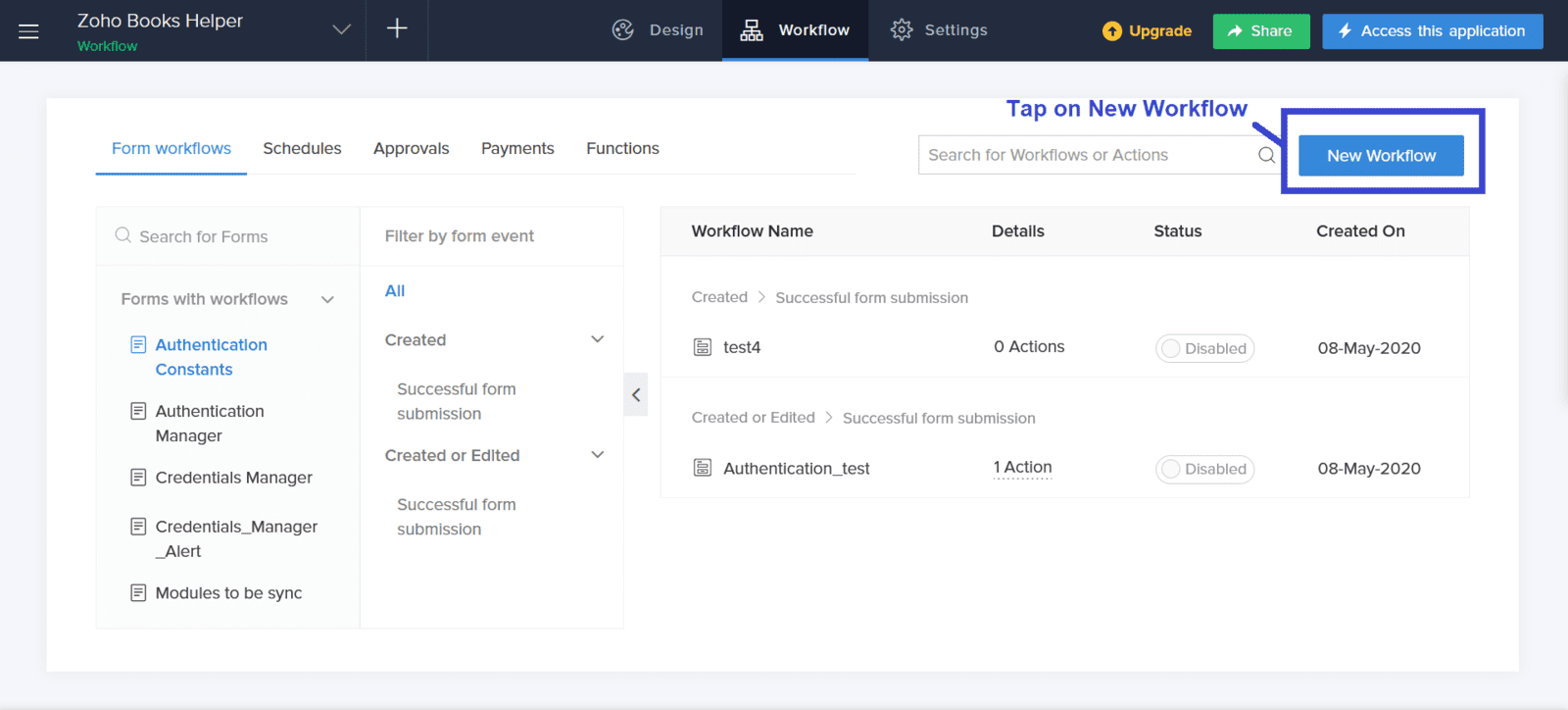This screenshot has width=1568, height=710.
Task: Select the Credentials Manager form
Action: click(x=233, y=478)
